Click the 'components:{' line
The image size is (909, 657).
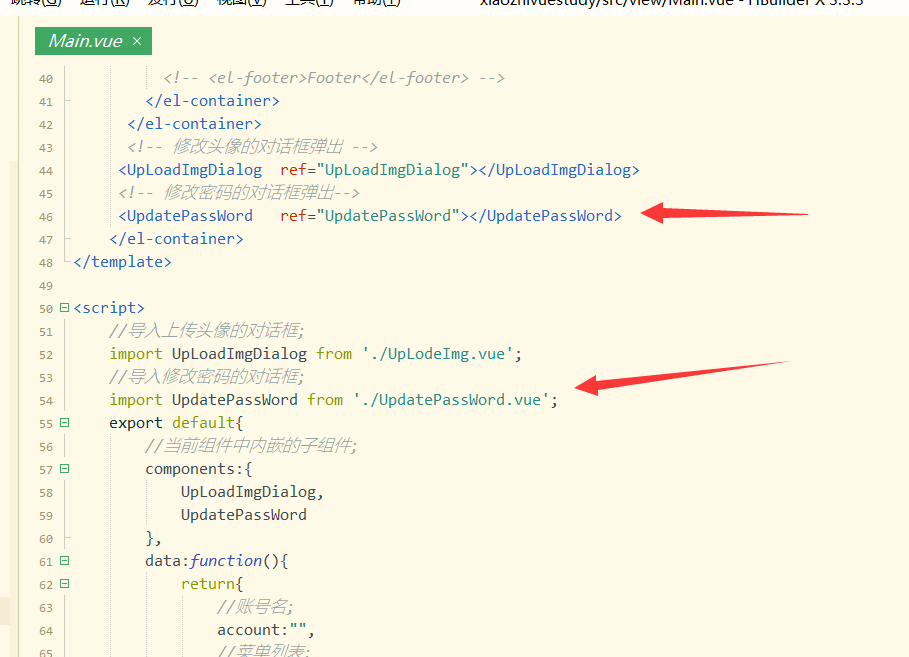pos(199,469)
